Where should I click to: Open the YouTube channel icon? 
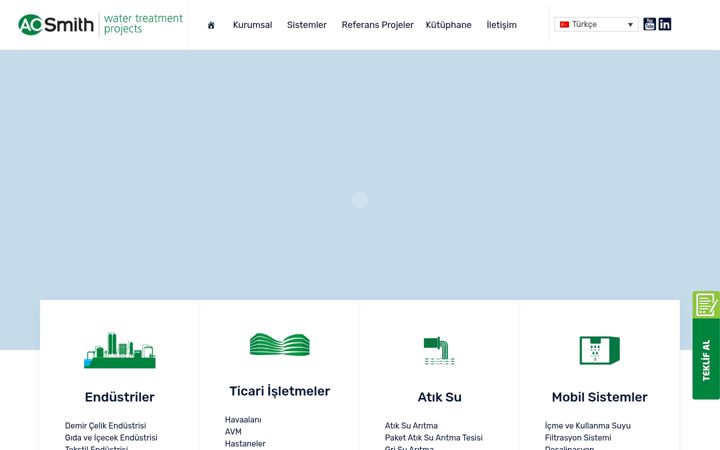[x=649, y=24]
